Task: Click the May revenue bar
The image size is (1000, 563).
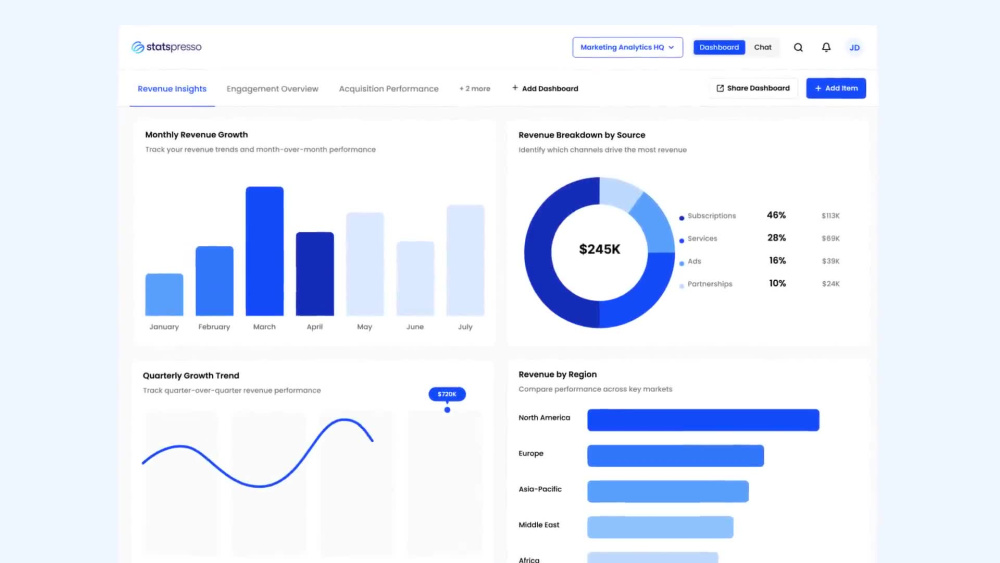Action: point(365,264)
